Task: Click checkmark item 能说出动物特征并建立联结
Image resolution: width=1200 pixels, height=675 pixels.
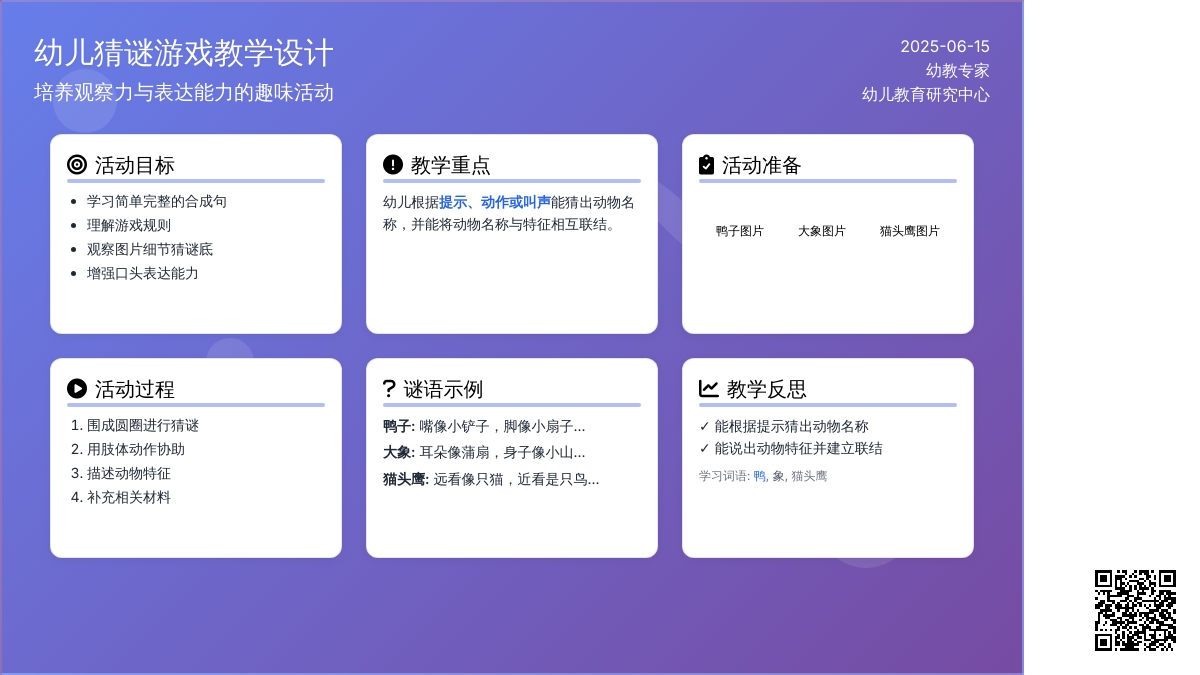Action: point(791,448)
